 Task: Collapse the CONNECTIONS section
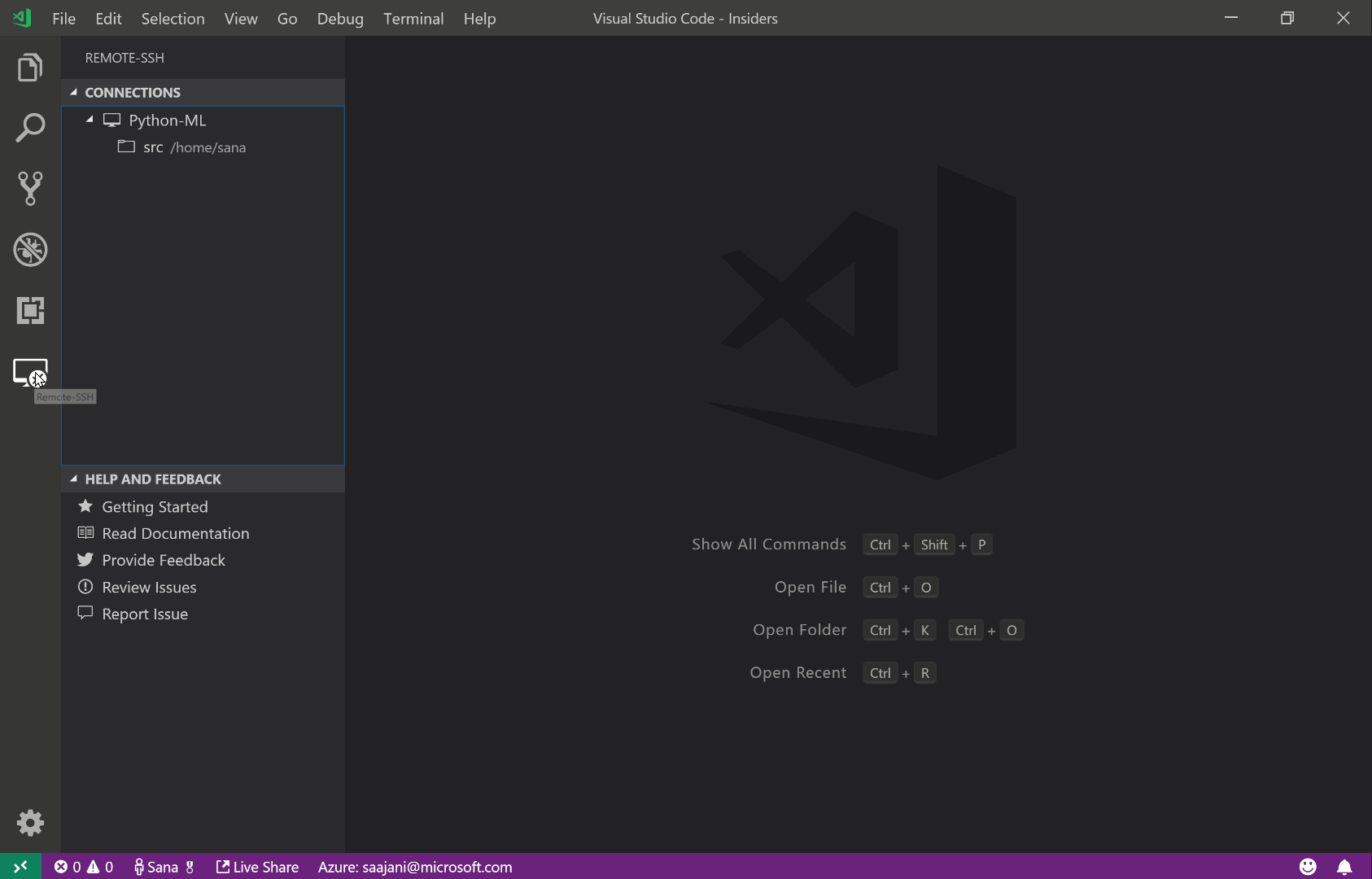(x=74, y=92)
